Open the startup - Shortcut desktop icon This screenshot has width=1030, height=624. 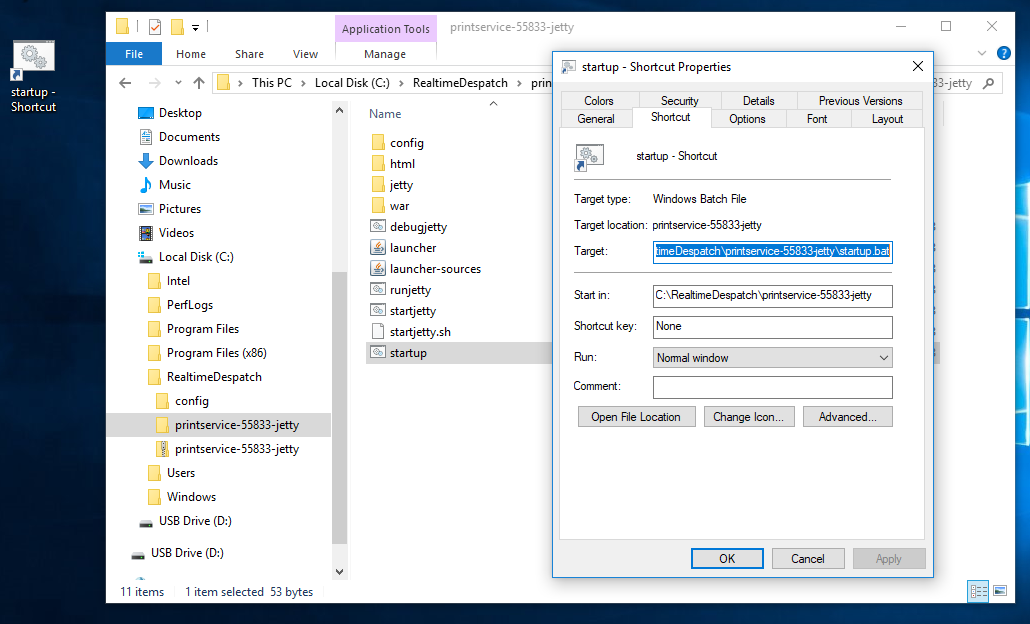click(x=33, y=55)
